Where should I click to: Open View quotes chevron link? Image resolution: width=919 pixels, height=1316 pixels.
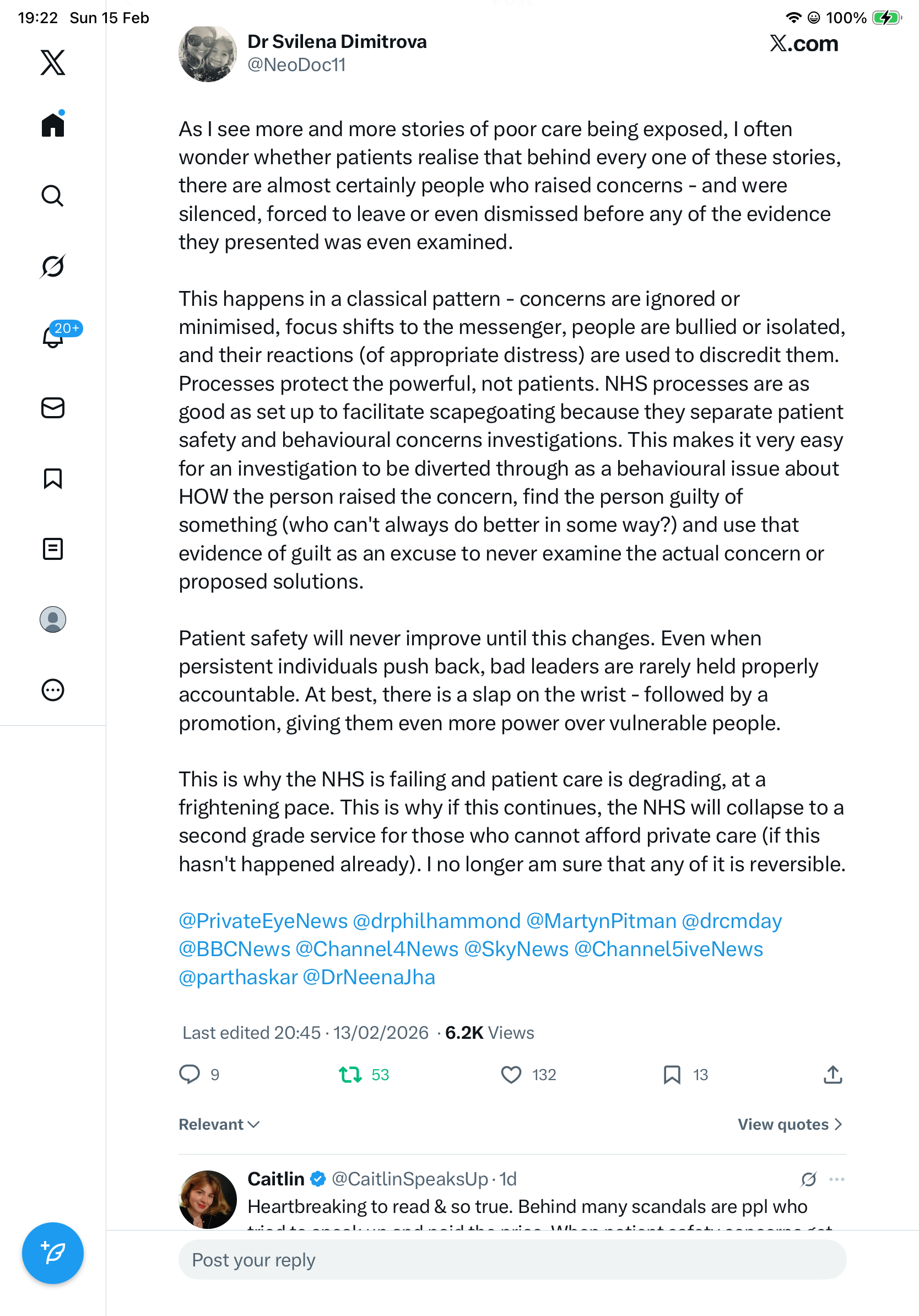790,1125
